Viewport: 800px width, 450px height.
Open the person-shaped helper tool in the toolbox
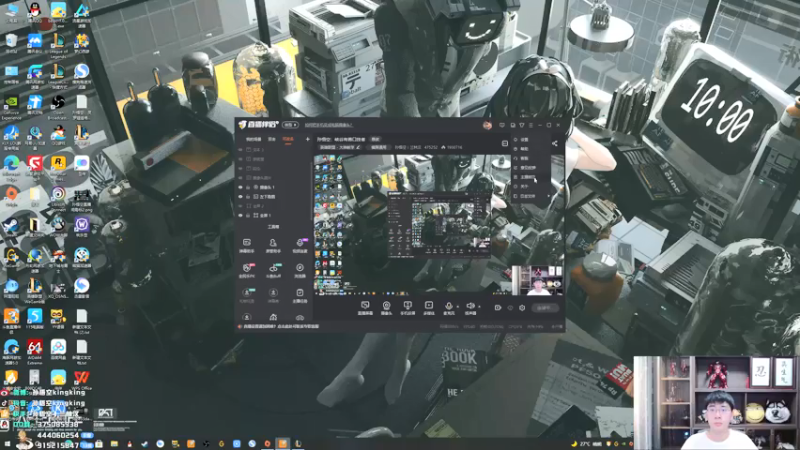(x=273, y=245)
